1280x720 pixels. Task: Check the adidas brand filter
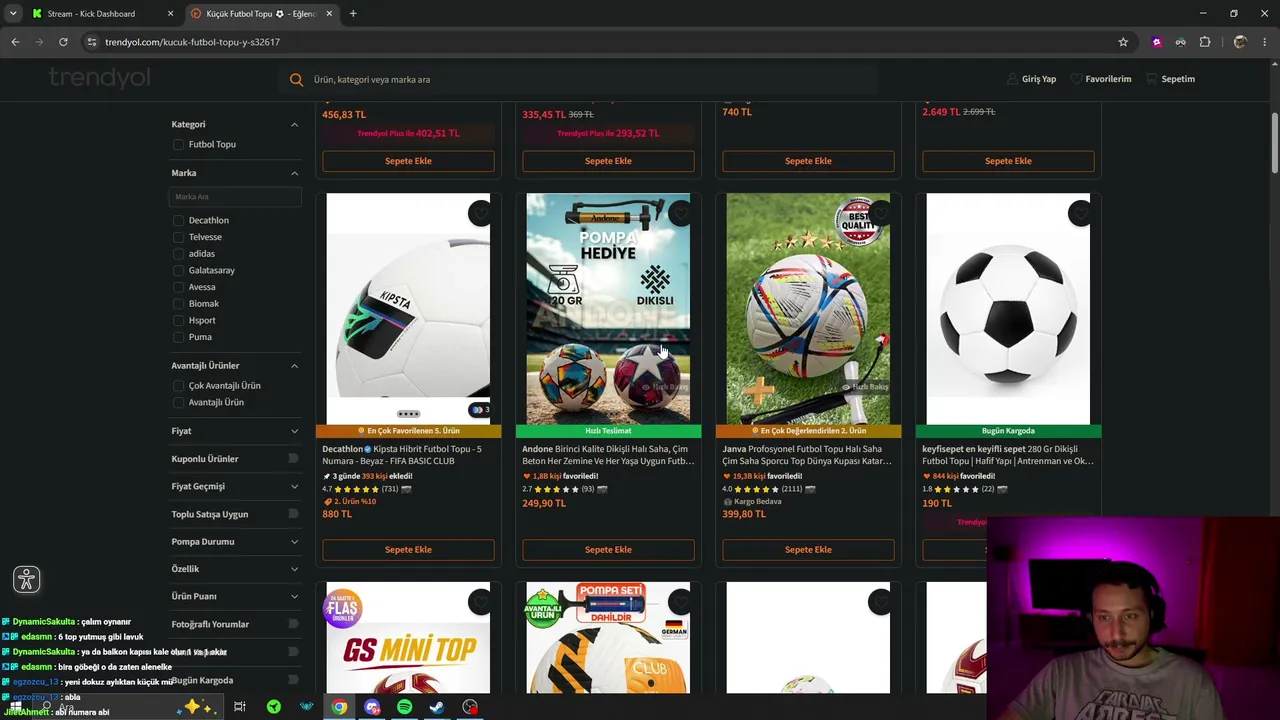coord(178,254)
